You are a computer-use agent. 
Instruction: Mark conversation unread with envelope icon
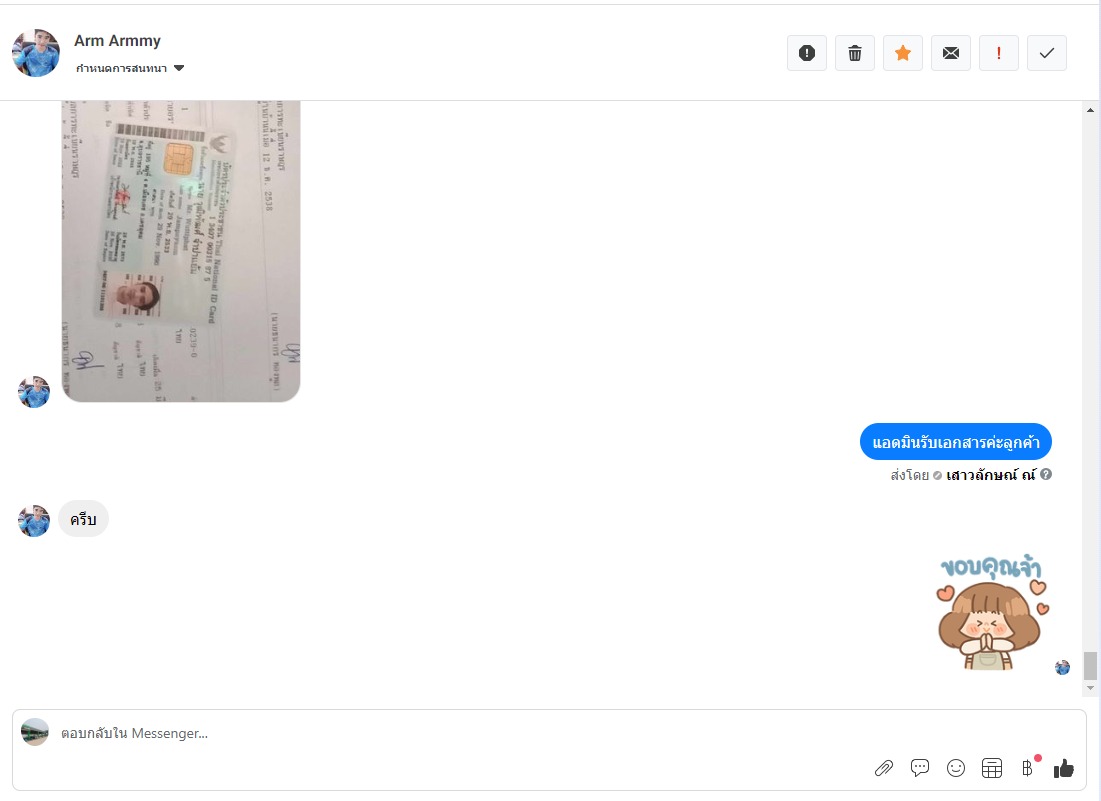[951, 53]
